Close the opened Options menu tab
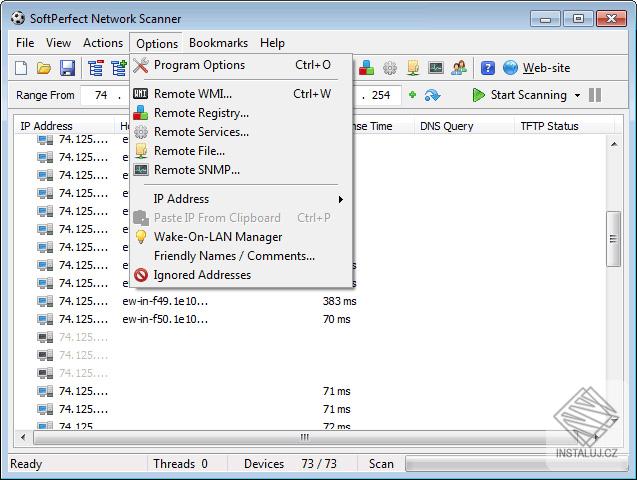 click(157, 43)
